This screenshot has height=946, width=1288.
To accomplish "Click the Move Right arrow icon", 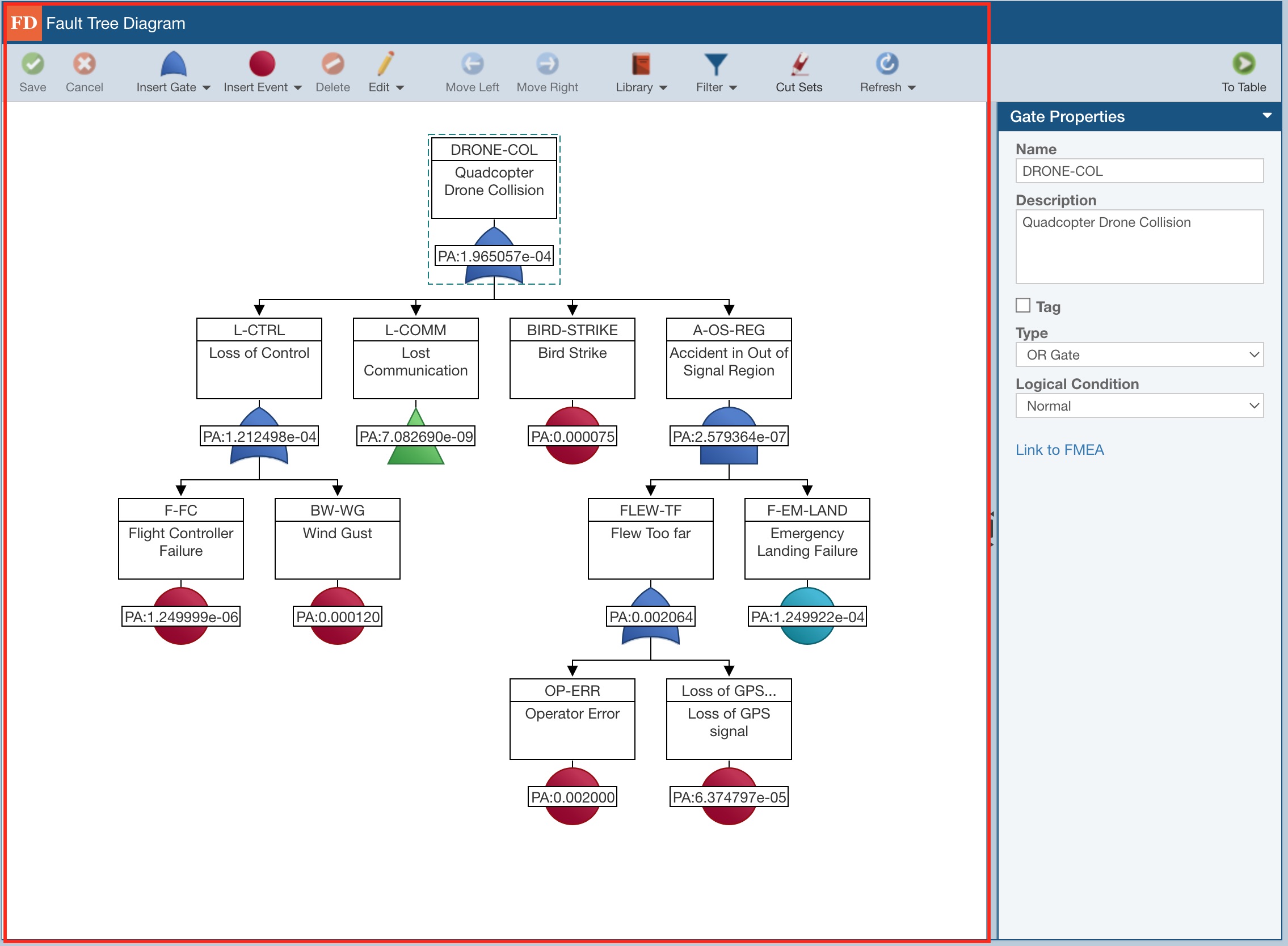I will coord(547,64).
